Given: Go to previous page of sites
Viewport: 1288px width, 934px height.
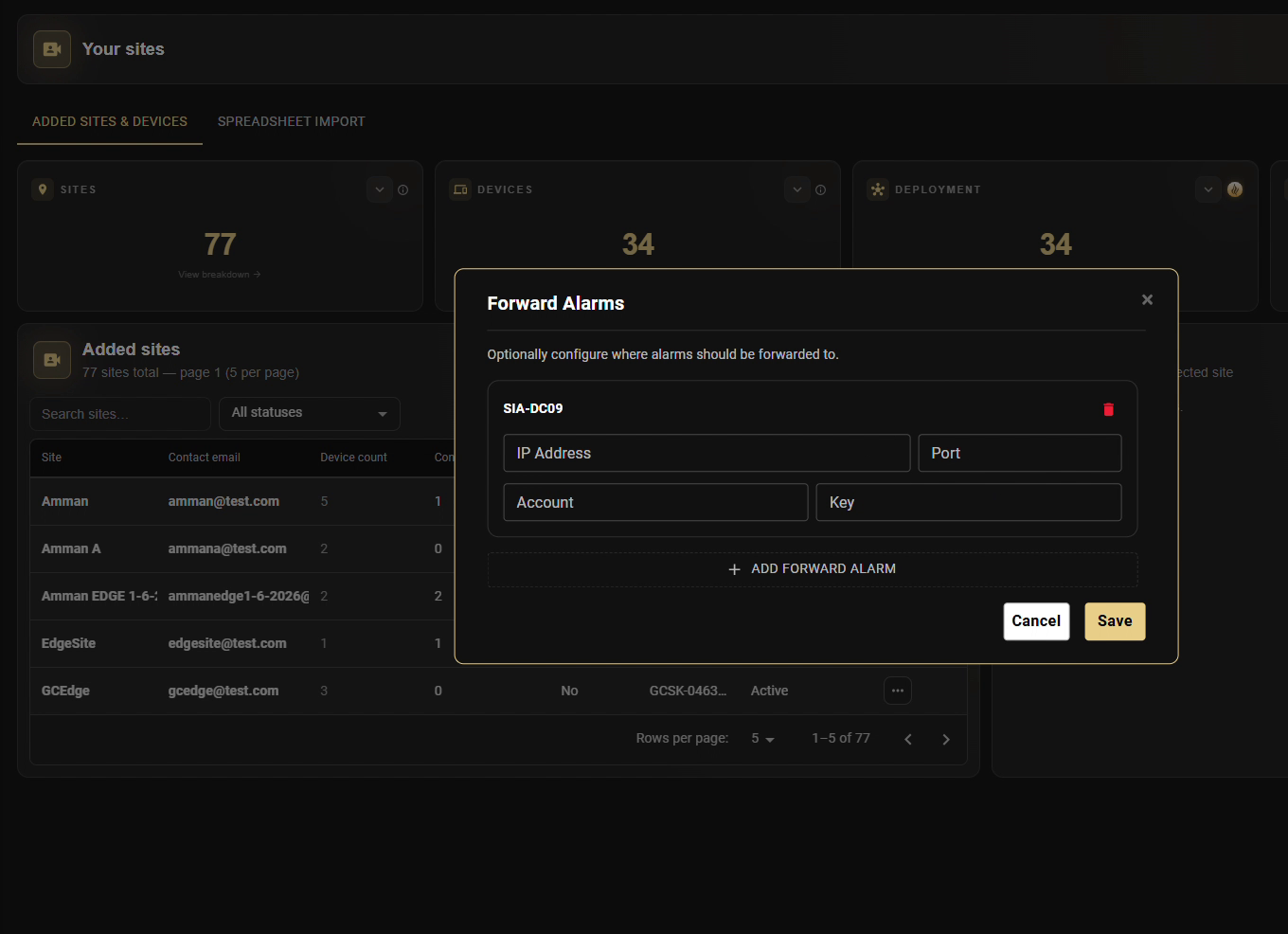Looking at the screenshot, I should 908,739.
